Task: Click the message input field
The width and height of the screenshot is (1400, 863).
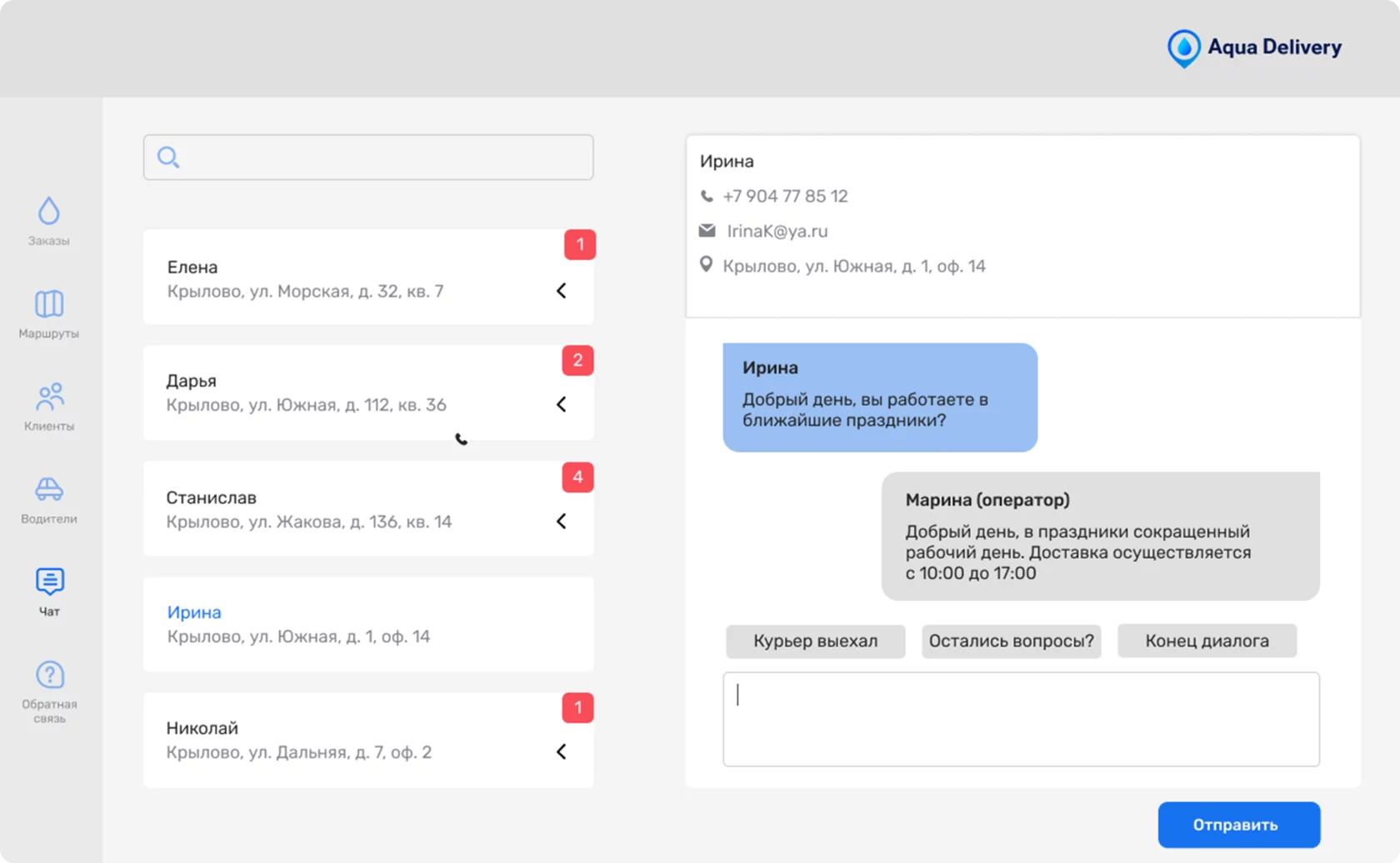Action: [1021, 719]
